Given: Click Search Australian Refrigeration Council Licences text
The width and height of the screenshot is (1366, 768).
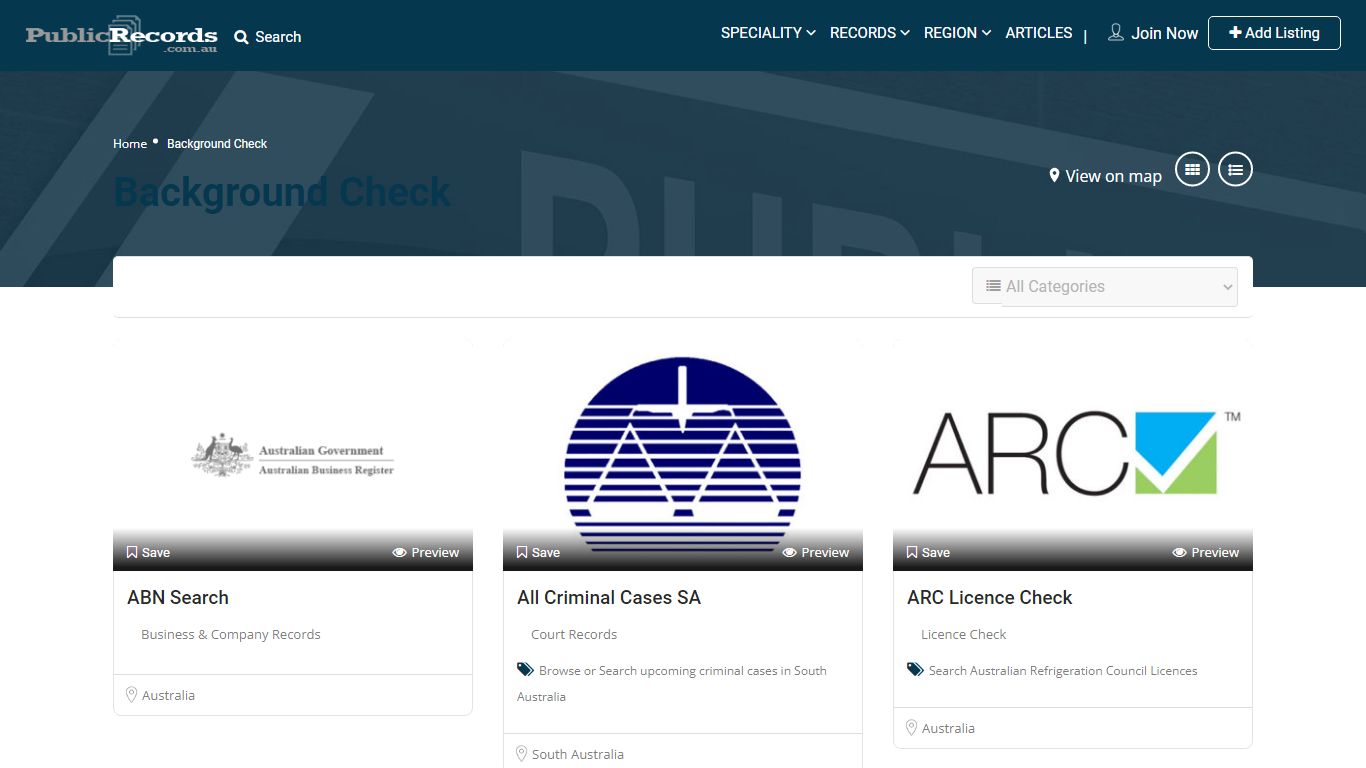Looking at the screenshot, I should [x=1063, y=671].
